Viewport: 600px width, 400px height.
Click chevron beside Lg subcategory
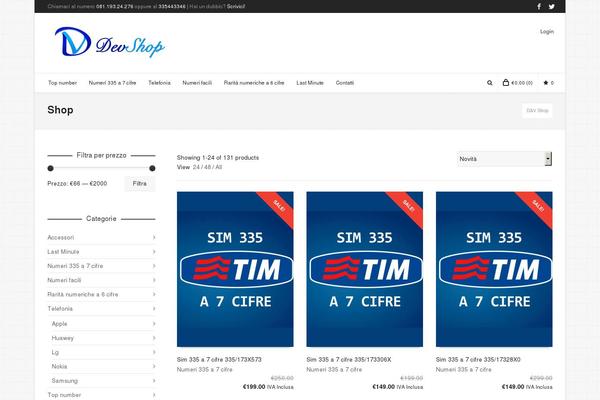click(x=154, y=352)
